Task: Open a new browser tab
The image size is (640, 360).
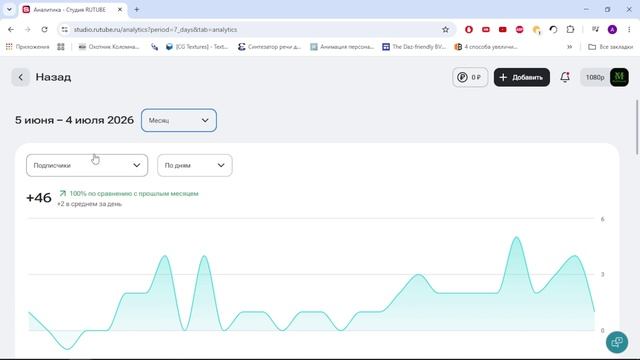Action: point(137,9)
